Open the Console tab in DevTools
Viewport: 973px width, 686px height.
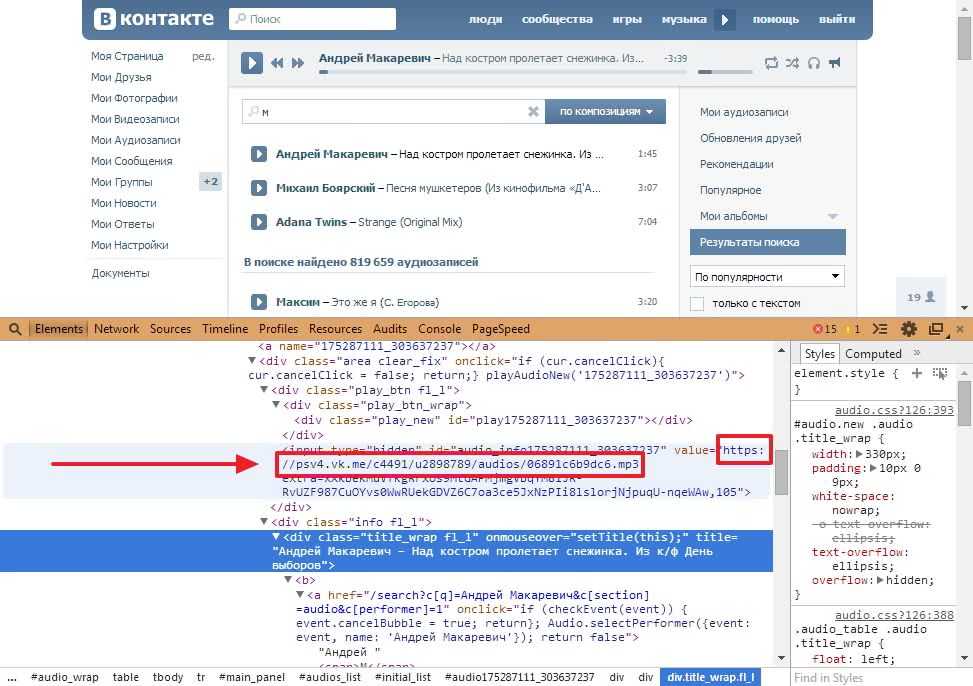pyautogui.click(x=439, y=329)
